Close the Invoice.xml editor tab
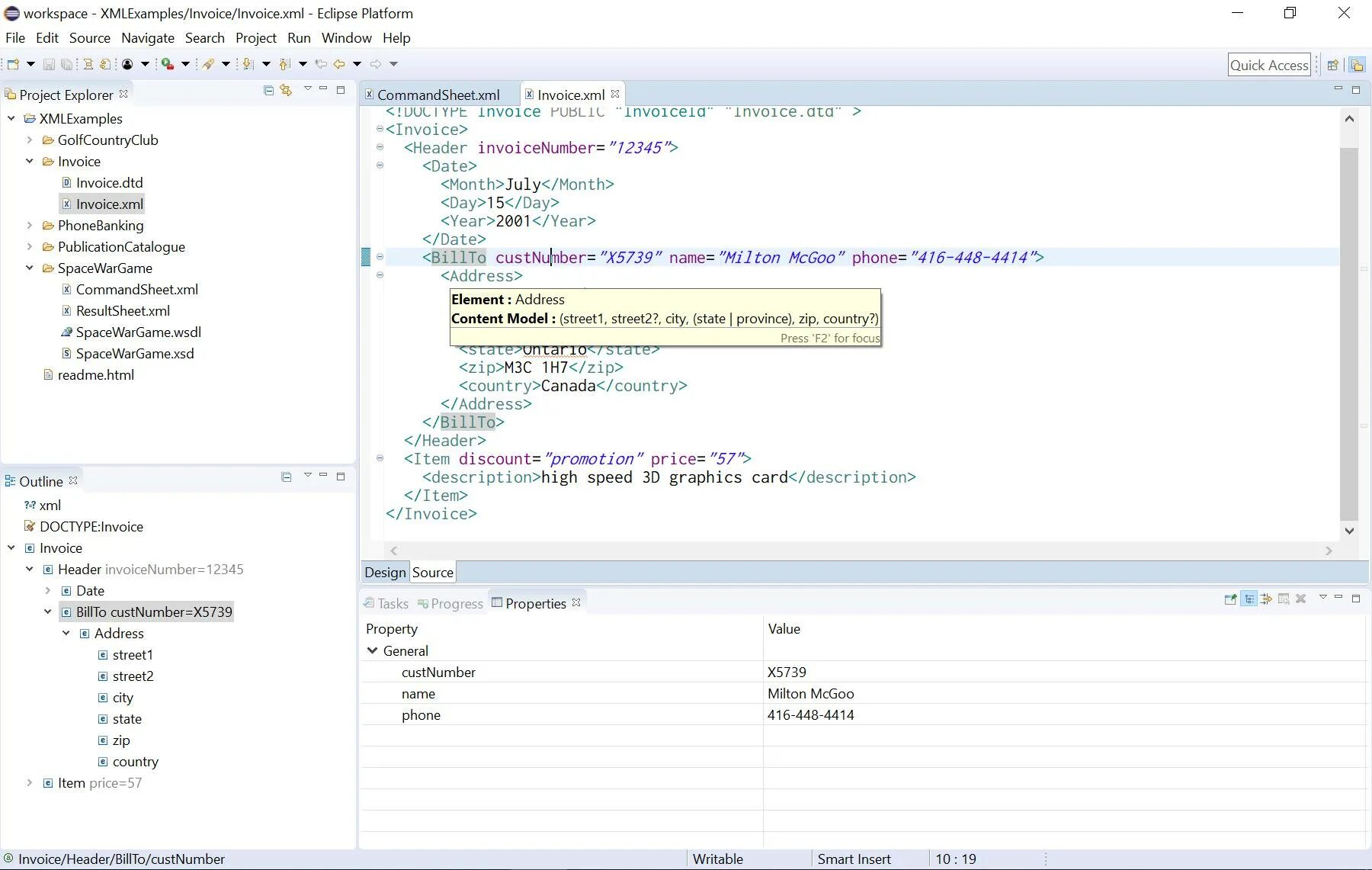This screenshot has height=870, width=1372. 615,94
